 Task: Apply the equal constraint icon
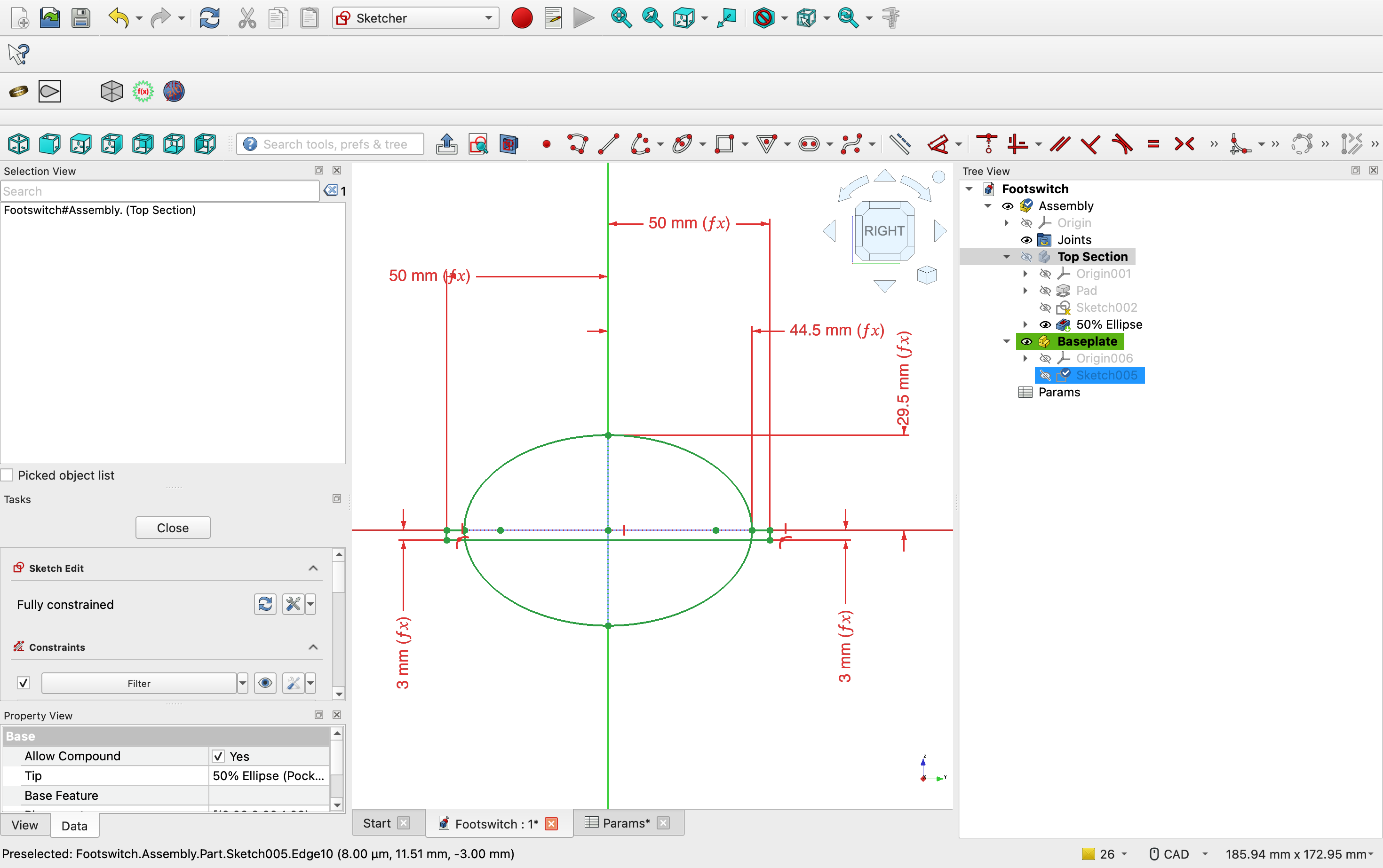1152,143
